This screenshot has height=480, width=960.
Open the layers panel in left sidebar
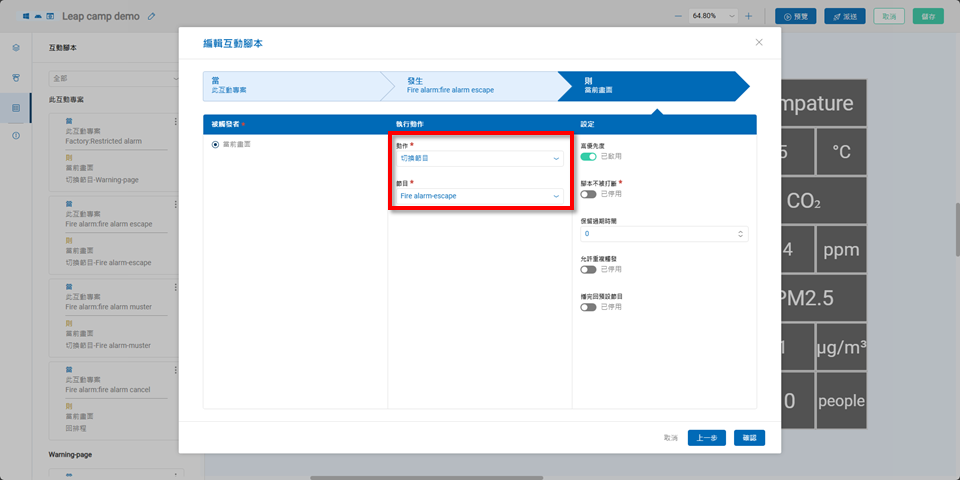point(16,47)
